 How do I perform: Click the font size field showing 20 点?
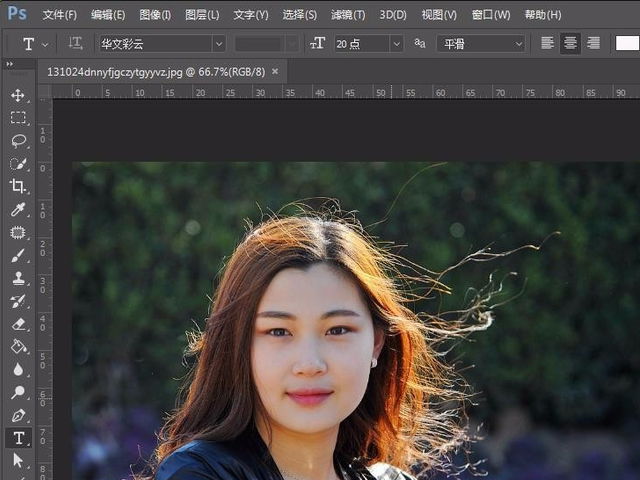pyautogui.click(x=362, y=44)
